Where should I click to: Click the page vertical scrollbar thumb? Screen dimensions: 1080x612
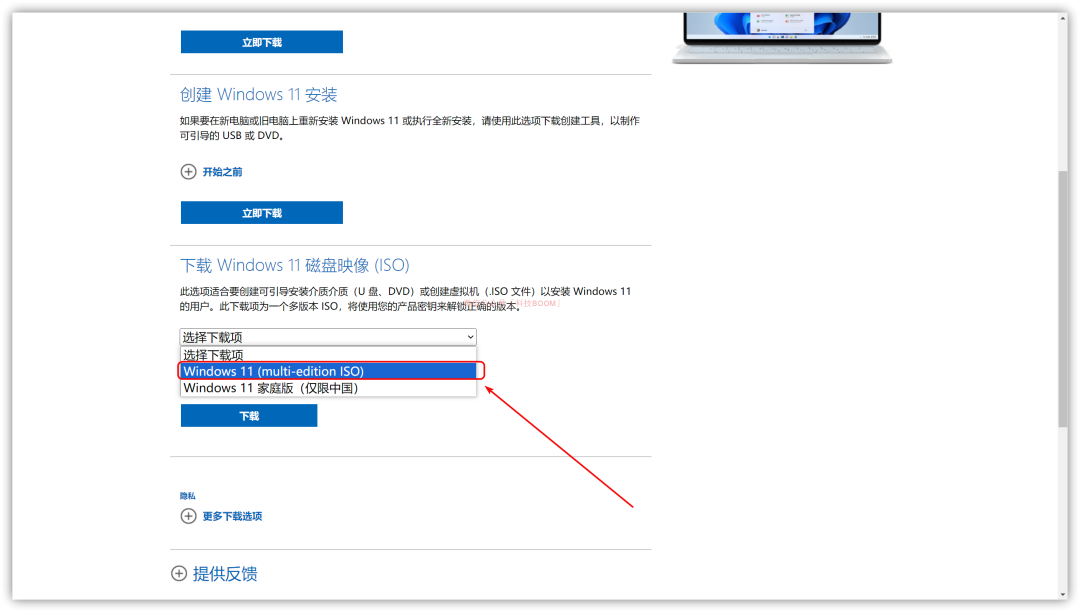(1063, 299)
